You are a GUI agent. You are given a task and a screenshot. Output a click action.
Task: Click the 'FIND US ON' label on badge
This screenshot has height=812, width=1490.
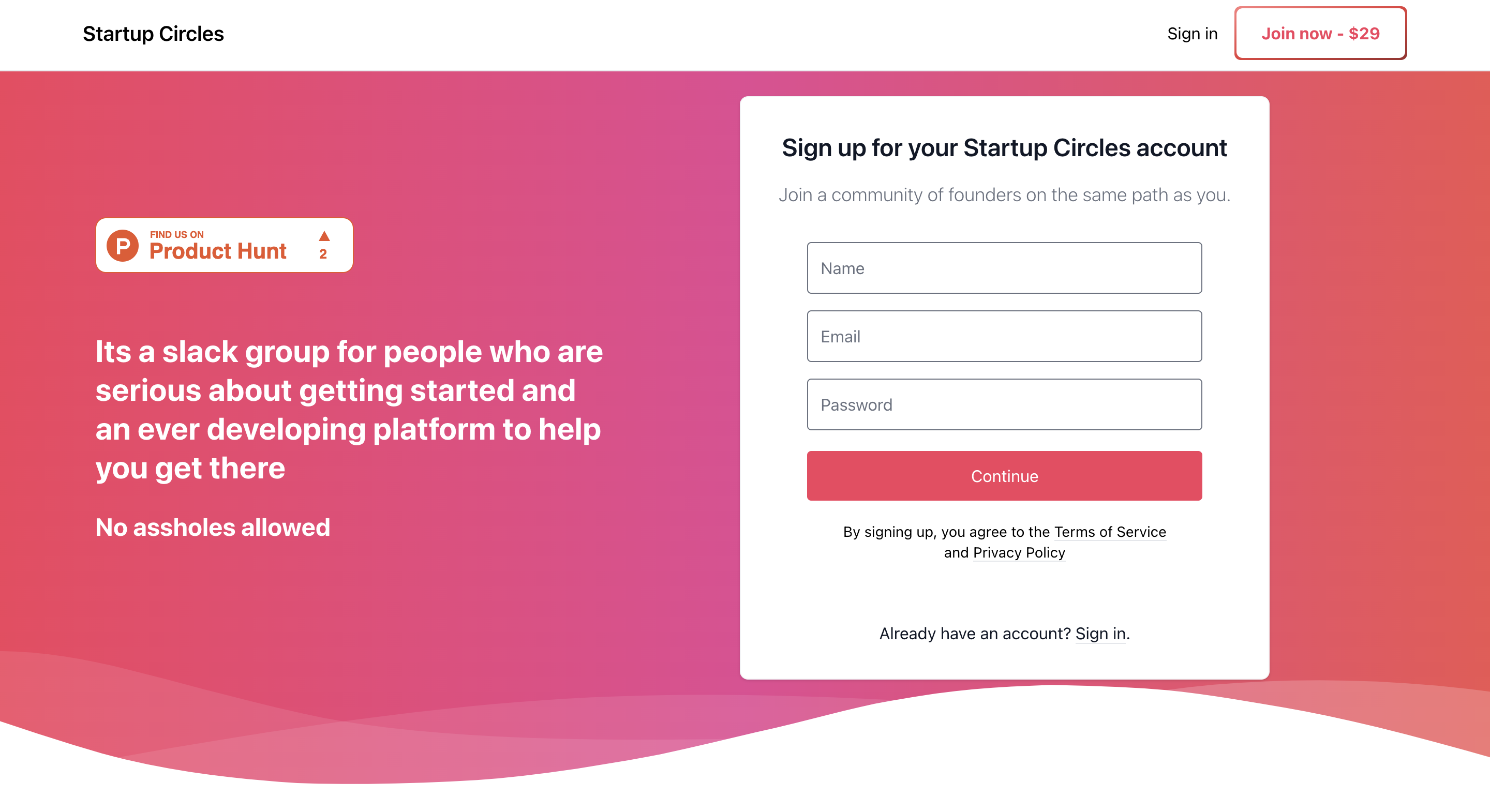point(176,234)
